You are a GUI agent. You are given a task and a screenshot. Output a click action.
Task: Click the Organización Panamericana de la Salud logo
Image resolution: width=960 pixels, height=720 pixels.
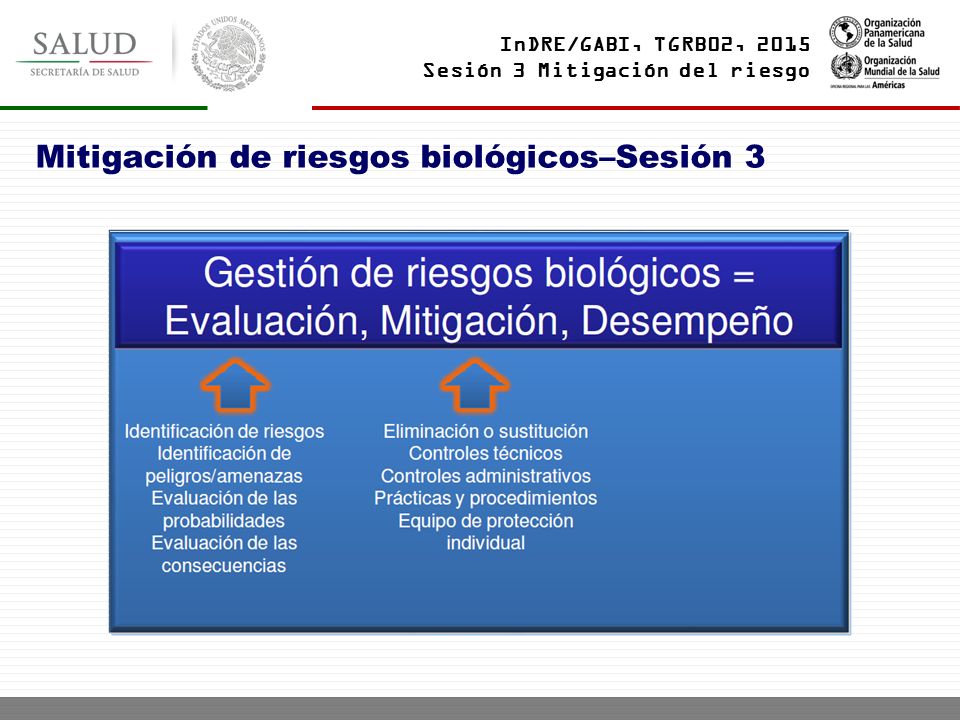click(877, 33)
